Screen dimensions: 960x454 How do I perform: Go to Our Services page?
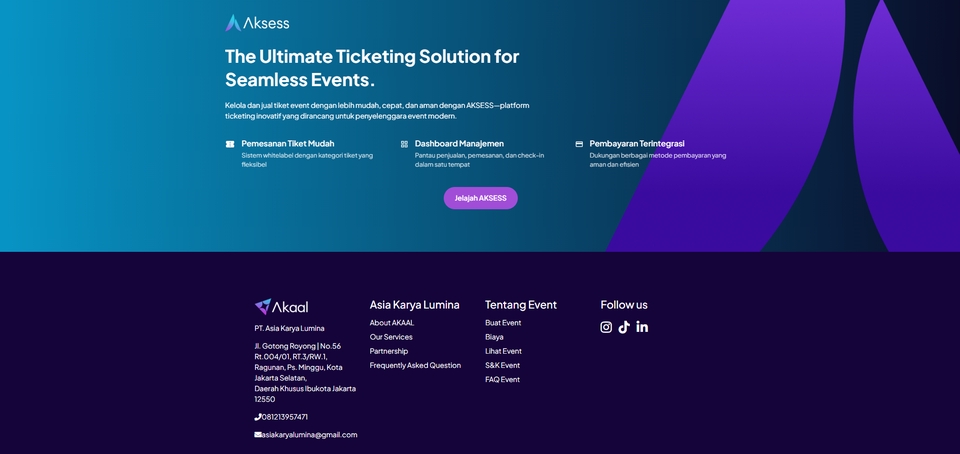(391, 337)
